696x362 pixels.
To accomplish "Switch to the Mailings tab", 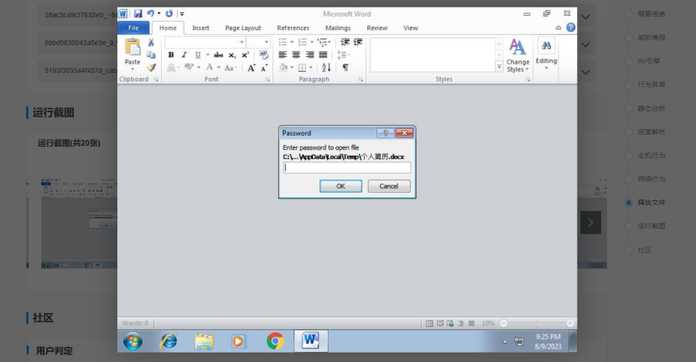I will click(x=338, y=28).
